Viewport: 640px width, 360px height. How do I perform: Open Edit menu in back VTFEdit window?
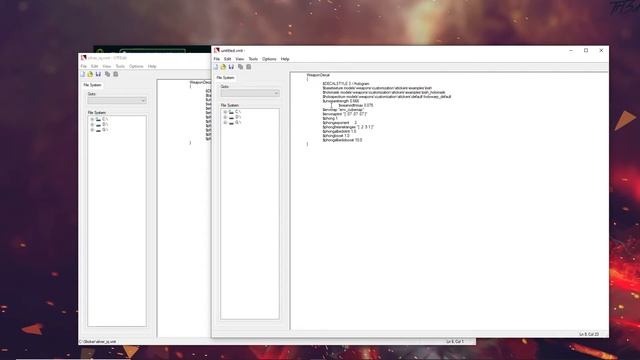point(94,67)
